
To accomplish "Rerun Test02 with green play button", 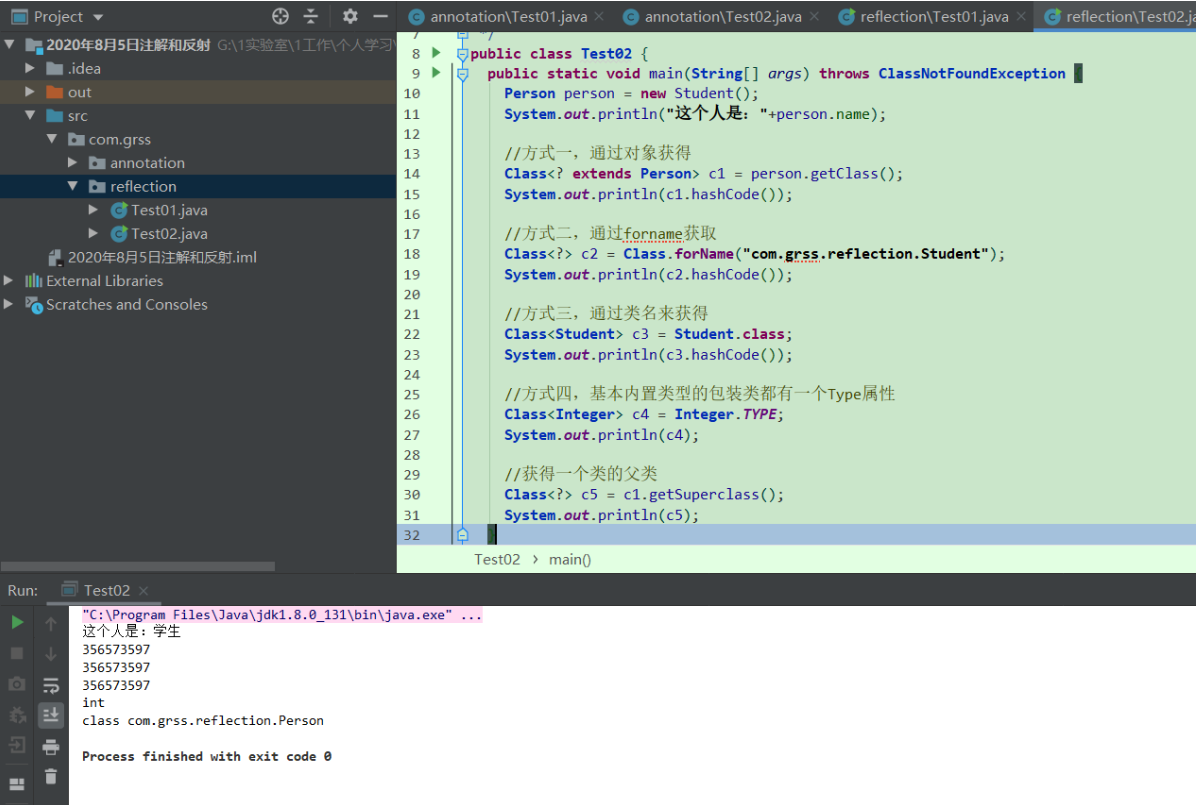I will point(17,622).
